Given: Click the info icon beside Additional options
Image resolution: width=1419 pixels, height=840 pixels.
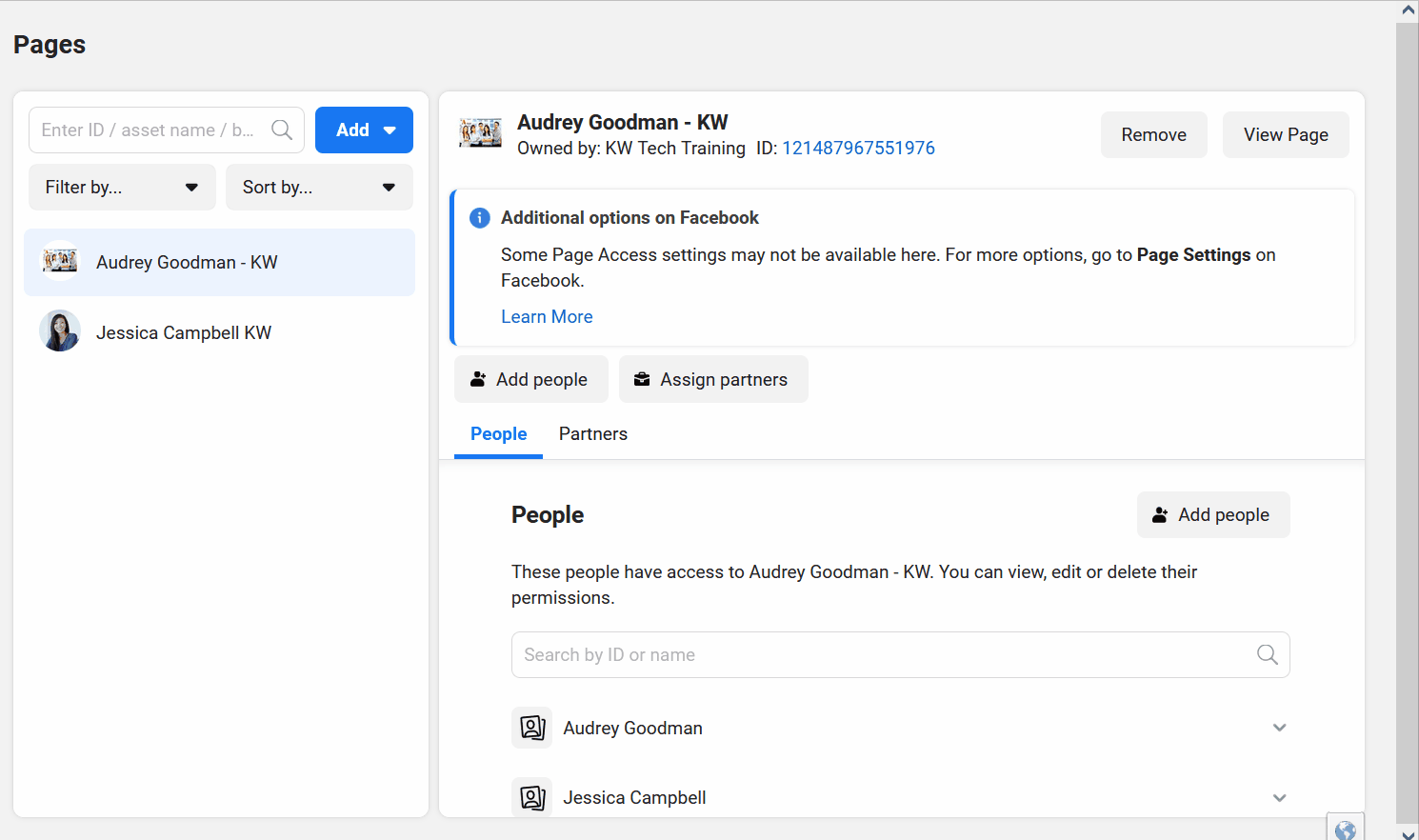Looking at the screenshot, I should (x=480, y=217).
